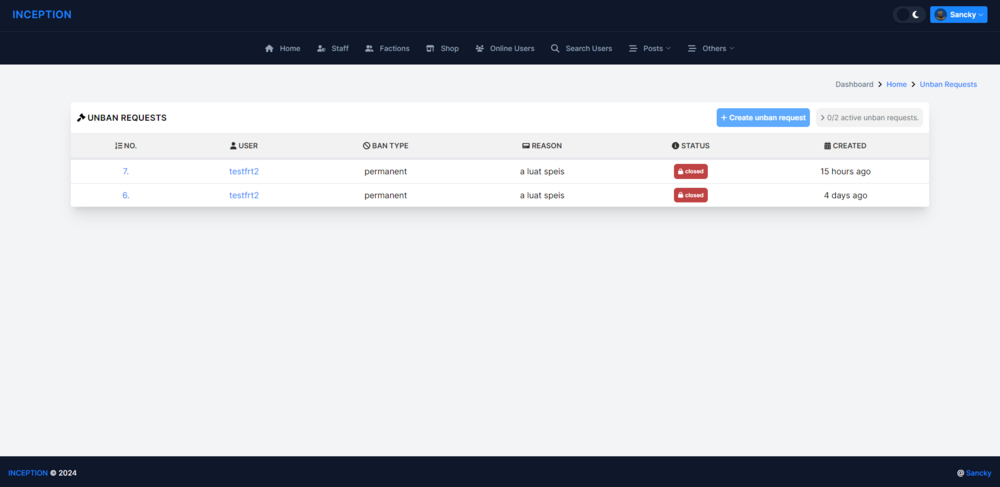Open Search Users page
Screen dimensions: 1000x487
click(x=582, y=48)
